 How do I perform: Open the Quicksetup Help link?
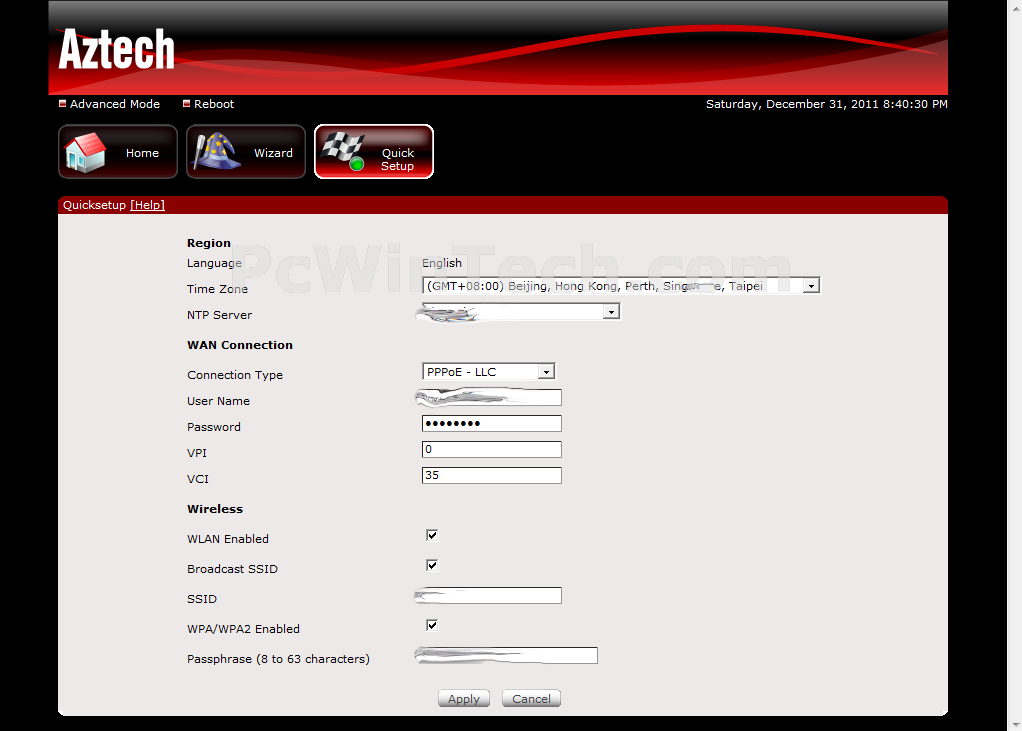tap(147, 205)
